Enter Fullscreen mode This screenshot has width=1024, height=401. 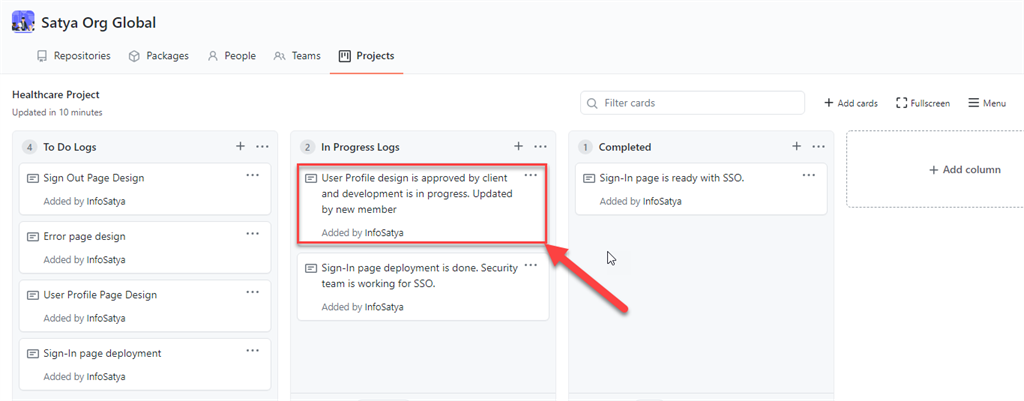pyautogui.click(x=923, y=103)
